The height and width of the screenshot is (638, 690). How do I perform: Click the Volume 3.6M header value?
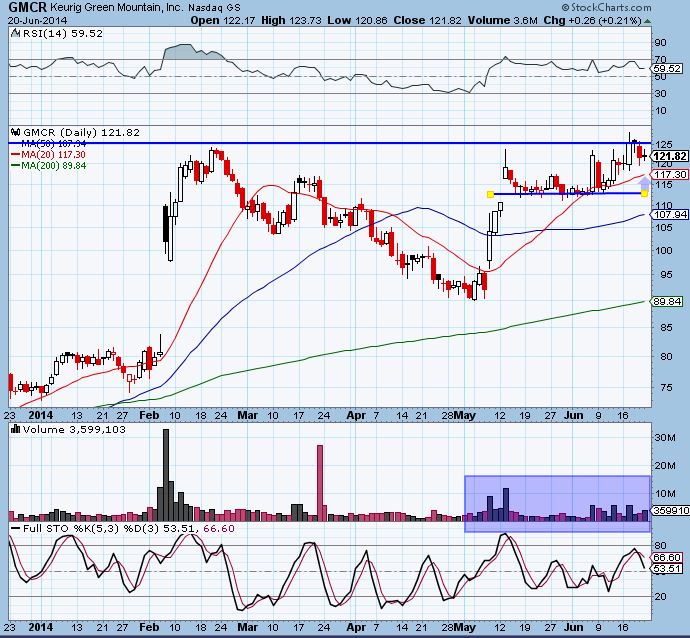503,20
